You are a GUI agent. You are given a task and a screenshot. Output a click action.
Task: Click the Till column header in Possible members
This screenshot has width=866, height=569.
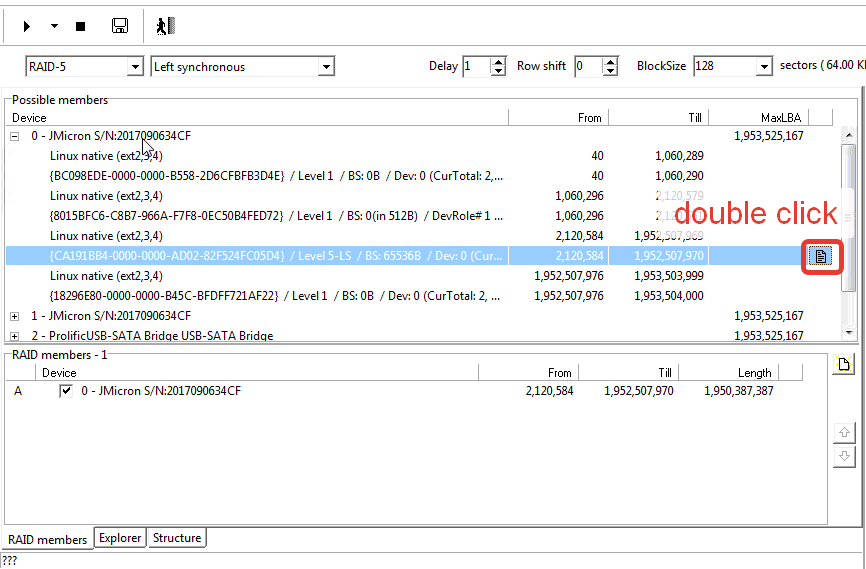658,118
